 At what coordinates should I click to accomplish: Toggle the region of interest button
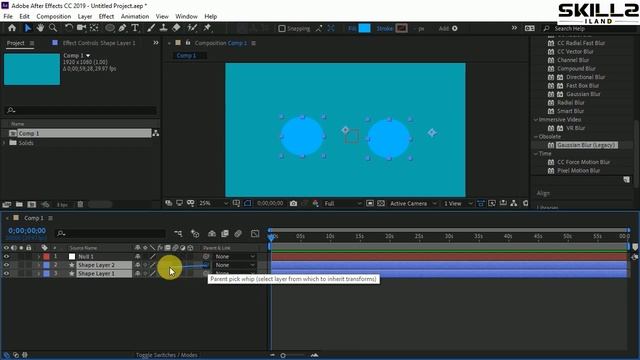[370, 203]
